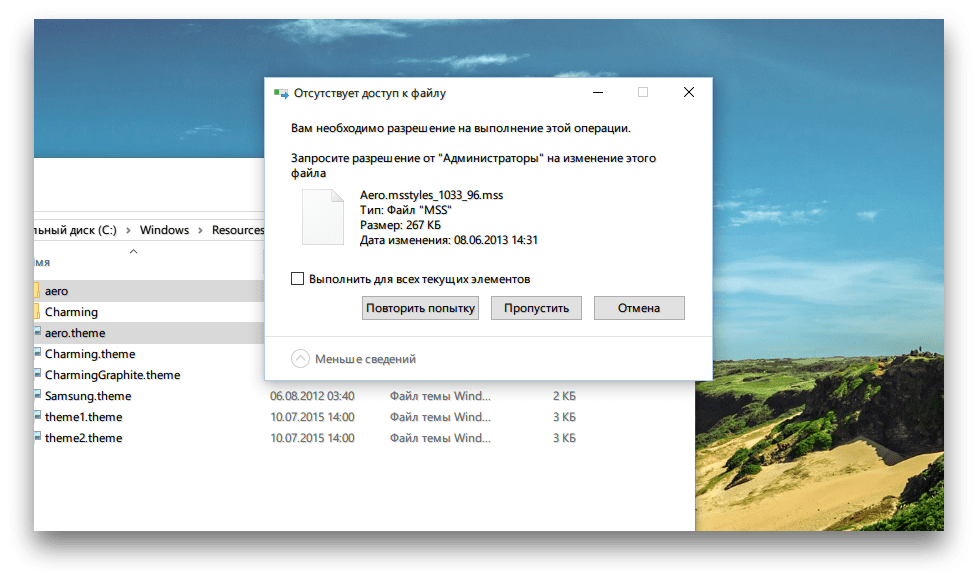The height and width of the screenshot is (580, 978).
Task: Enable "Выполнить для всех текущих элементов" checkbox
Action: click(297, 279)
